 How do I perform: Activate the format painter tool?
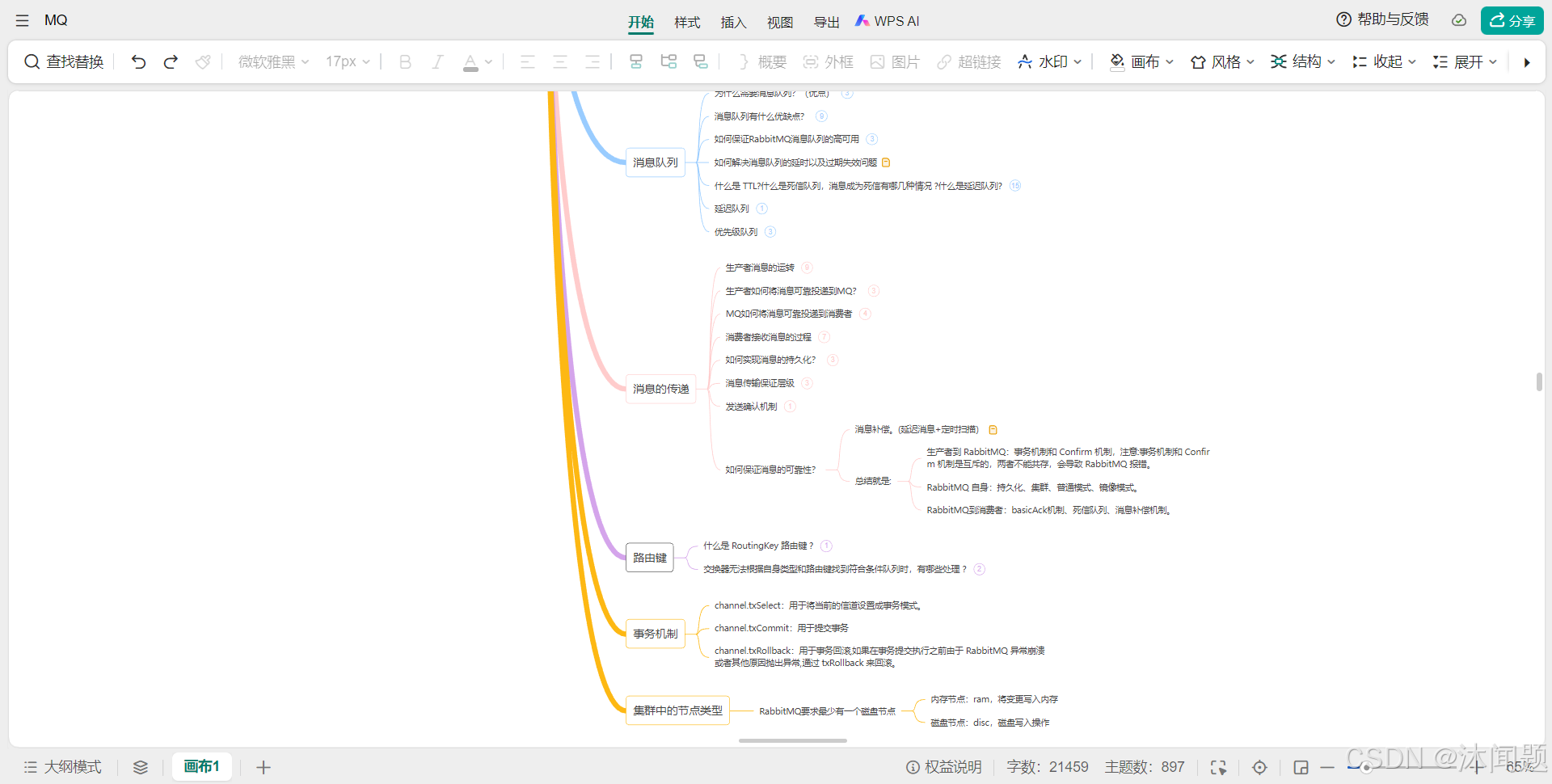point(203,61)
